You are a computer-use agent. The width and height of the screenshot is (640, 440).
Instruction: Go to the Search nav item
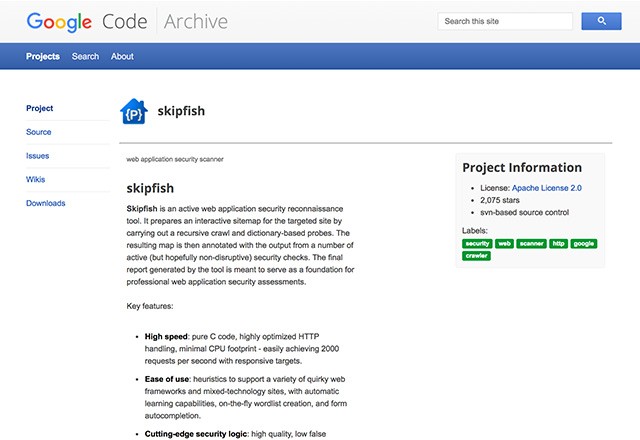[85, 56]
